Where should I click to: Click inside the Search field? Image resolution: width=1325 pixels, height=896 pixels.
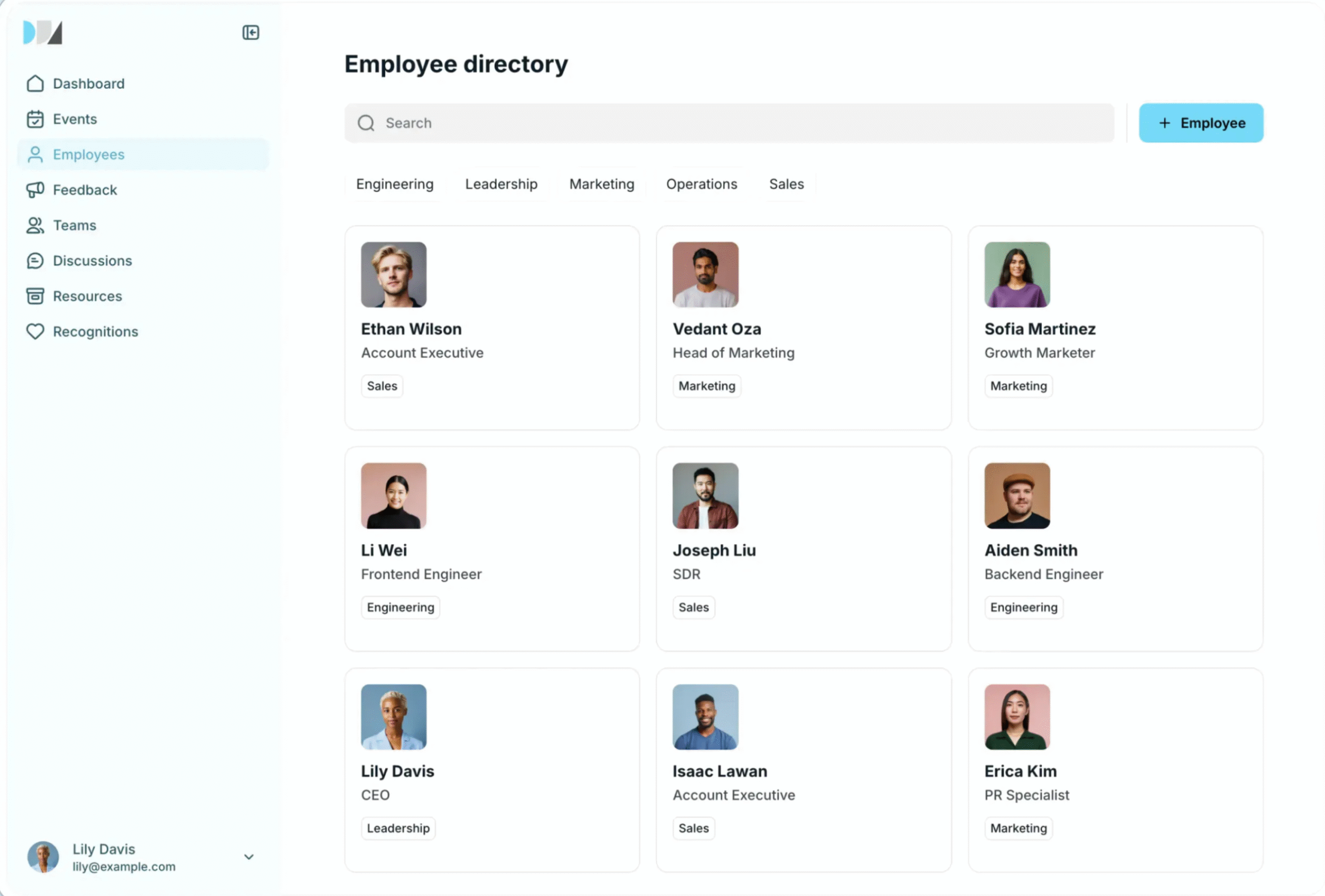point(741,123)
